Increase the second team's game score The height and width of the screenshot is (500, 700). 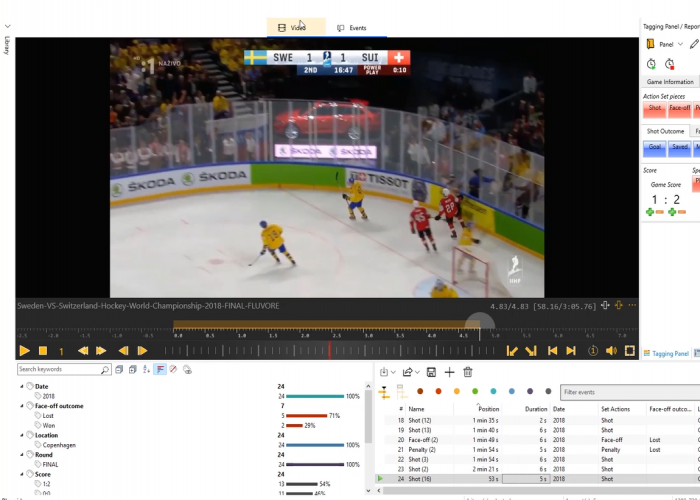[672, 212]
